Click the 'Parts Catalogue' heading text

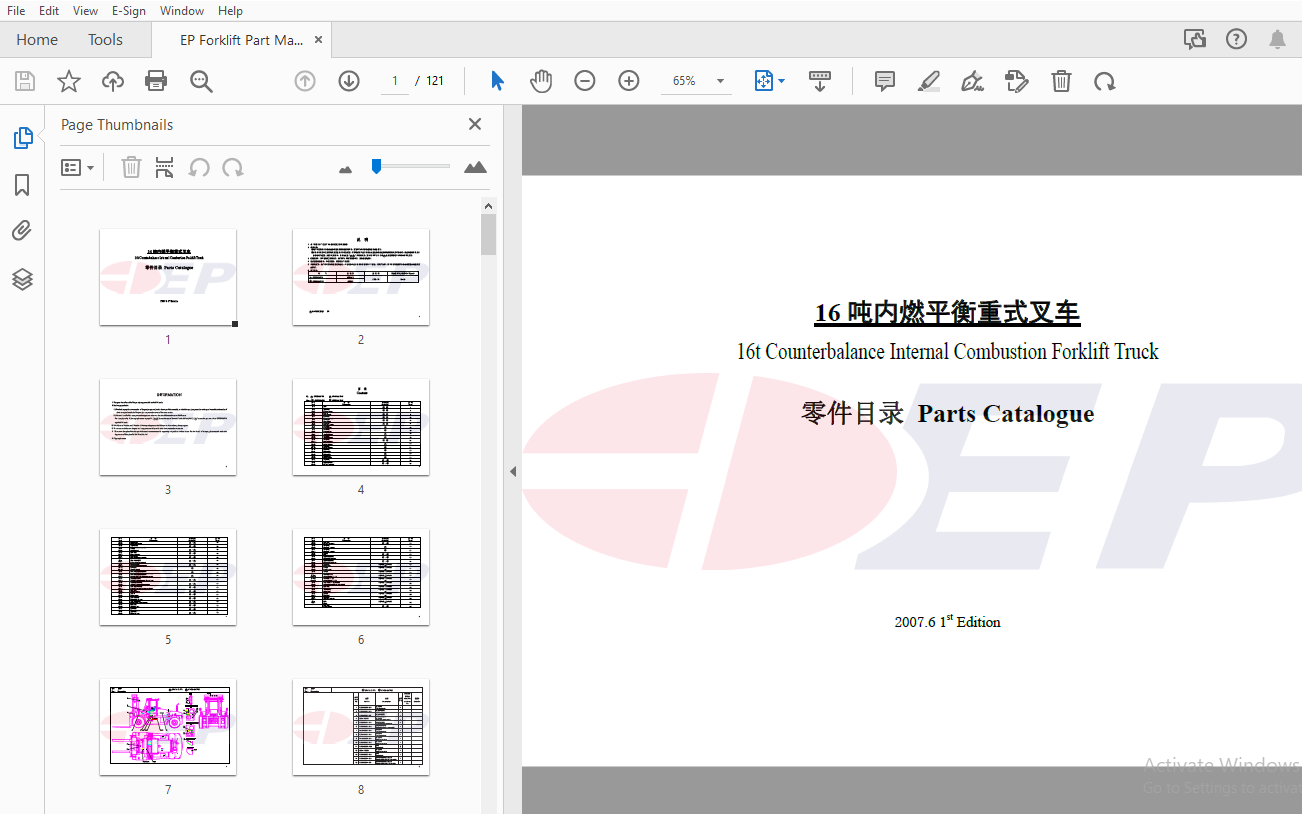point(1006,413)
